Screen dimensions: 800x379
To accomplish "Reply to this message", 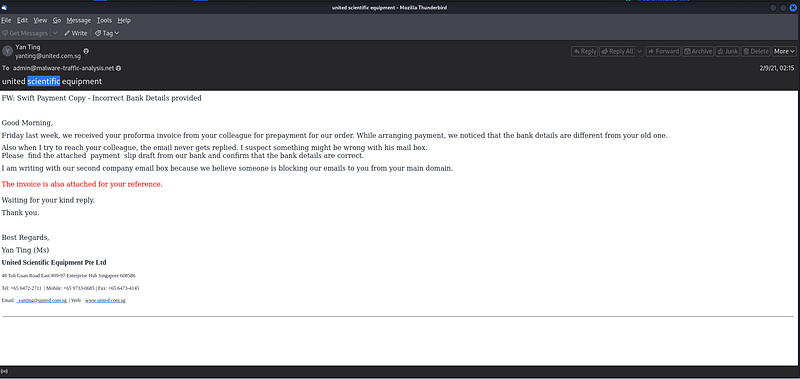I will pyautogui.click(x=584, y=51).
